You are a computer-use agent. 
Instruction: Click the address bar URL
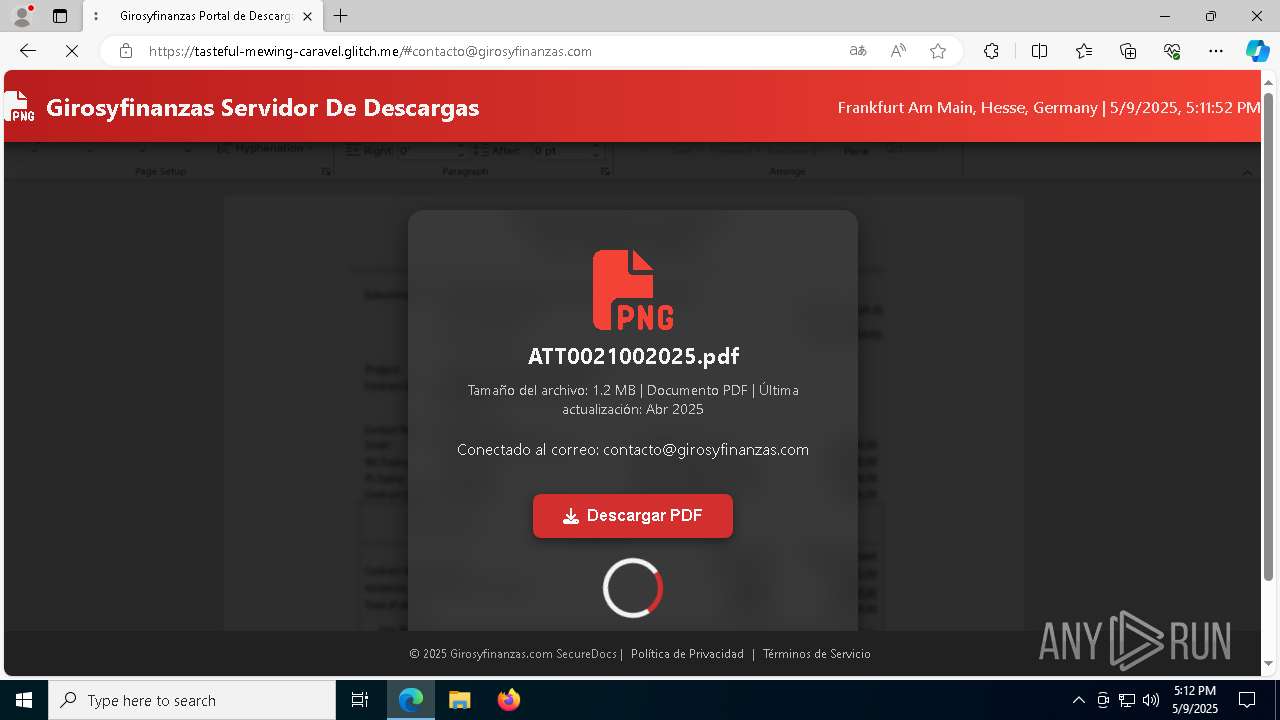point(370,51)
